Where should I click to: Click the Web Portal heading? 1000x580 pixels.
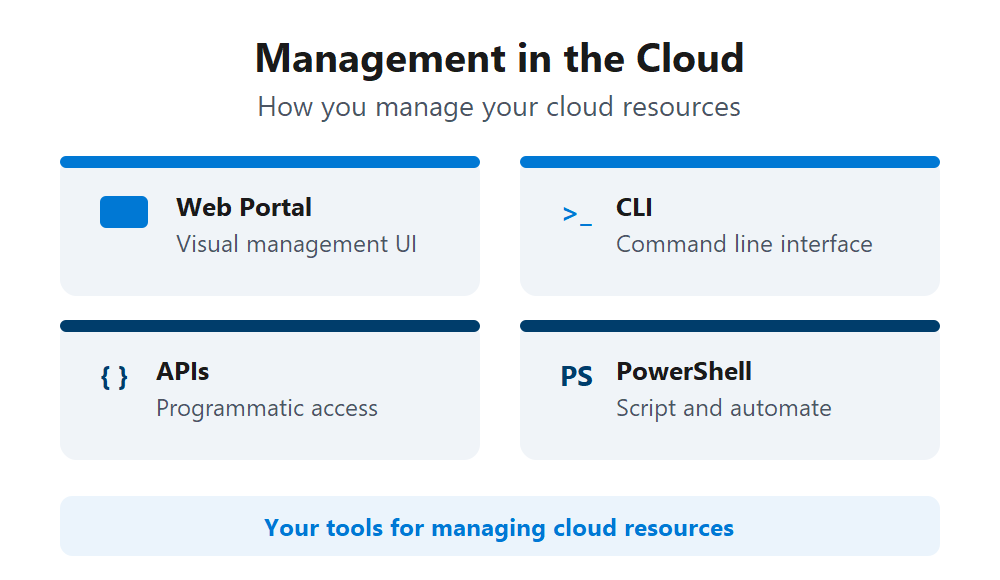(243, 207)
